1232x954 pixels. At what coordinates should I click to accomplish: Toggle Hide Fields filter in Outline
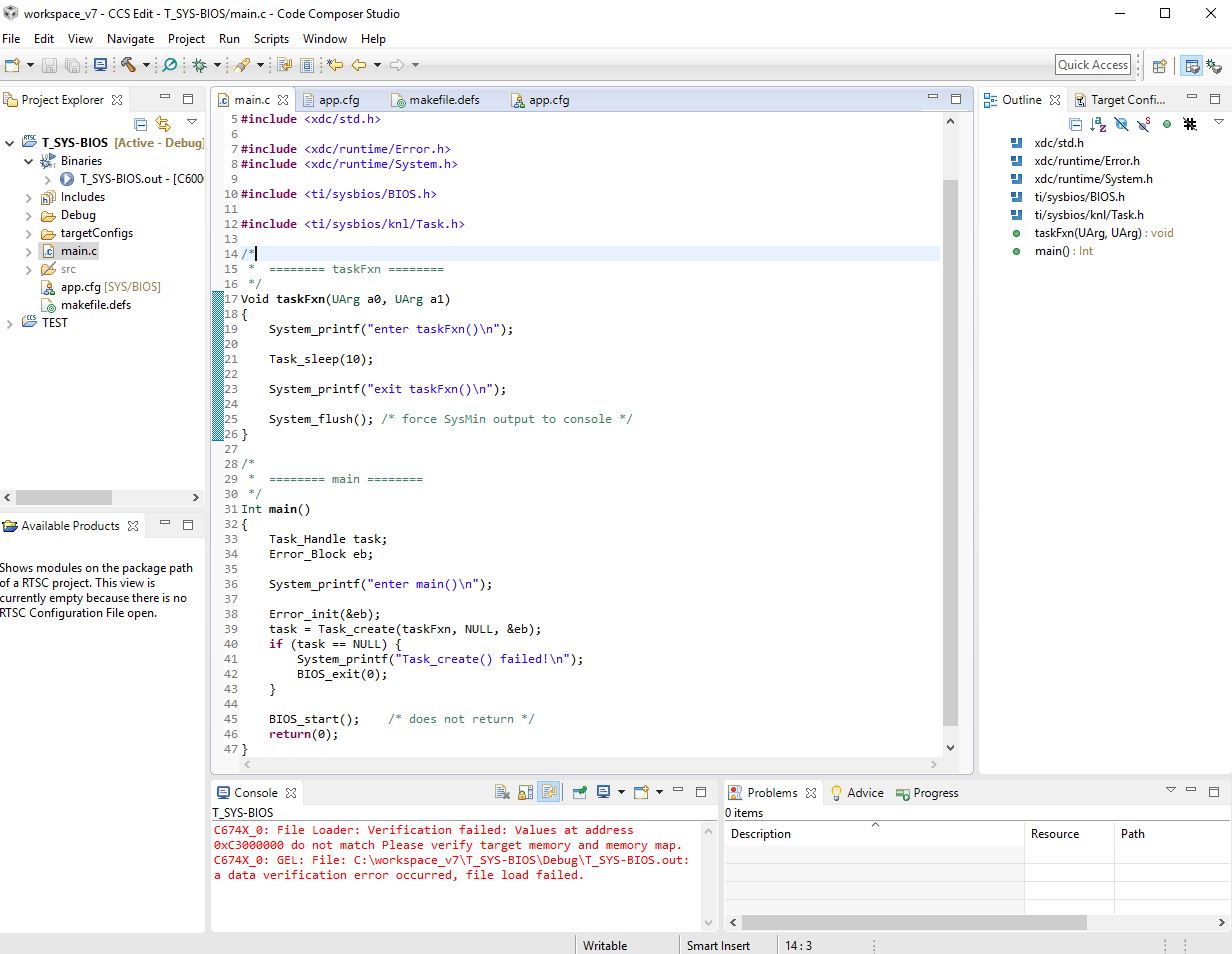pyautogui.click(x=1121, y=125)
